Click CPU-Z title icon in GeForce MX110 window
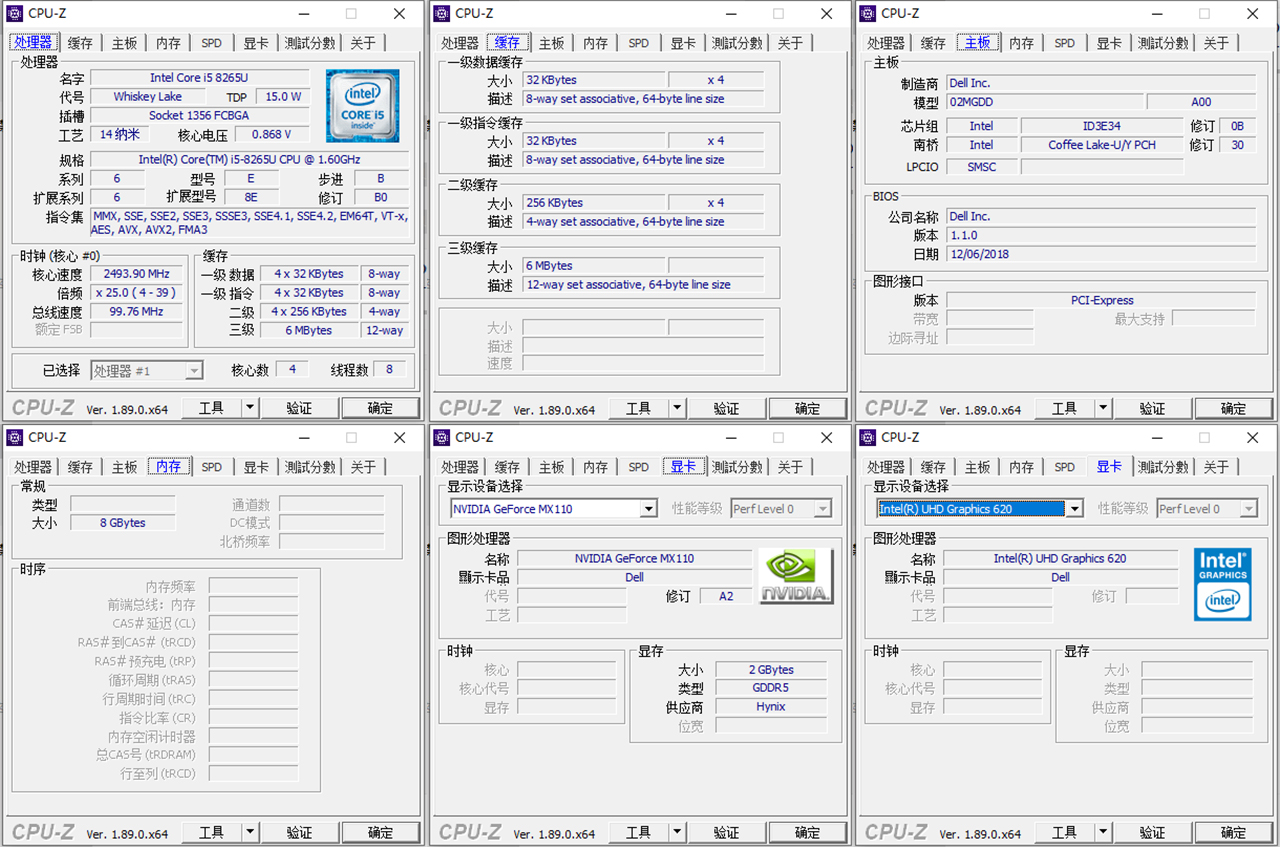Image resolution: width=1280 pixels, height=847 pixels. [x=442, y=437]
